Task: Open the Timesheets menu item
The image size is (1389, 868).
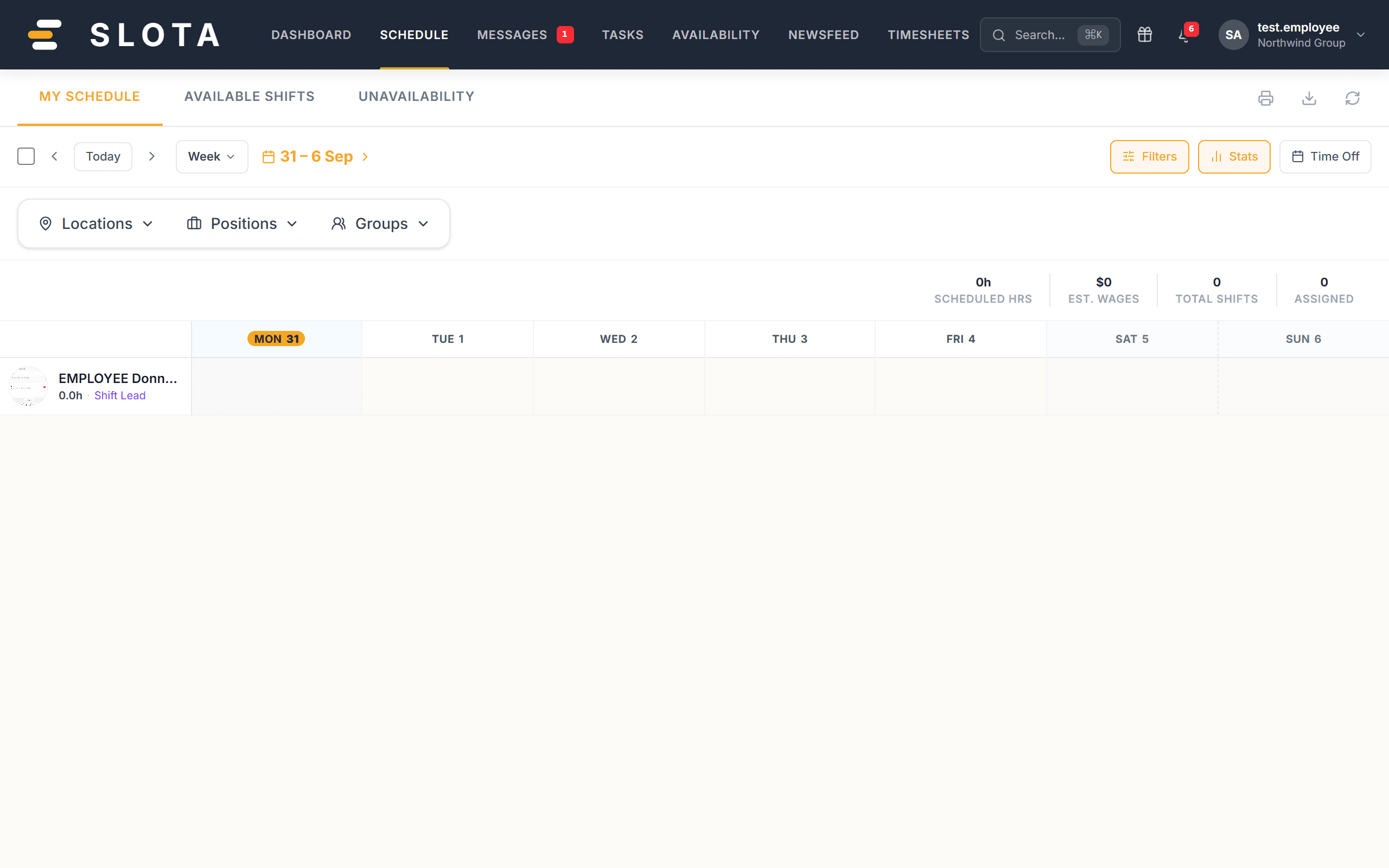Action: (928, 35)
